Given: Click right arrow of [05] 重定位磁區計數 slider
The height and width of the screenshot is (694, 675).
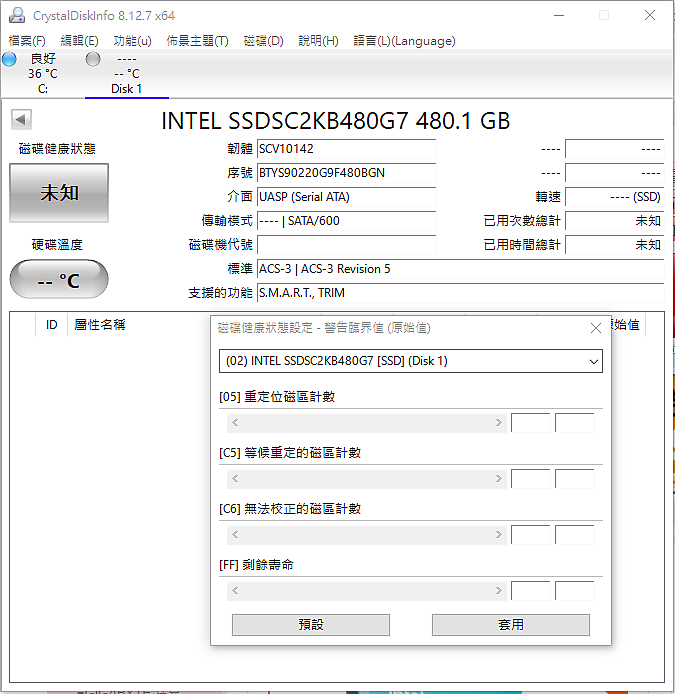Looking at the screenshot, I should 499,423.
